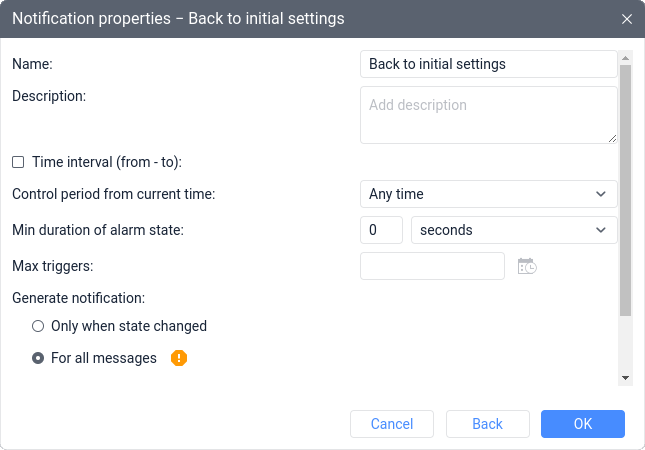
Task: Click the Cancel button
Action: pyautogui.click(x=392, y=424)
